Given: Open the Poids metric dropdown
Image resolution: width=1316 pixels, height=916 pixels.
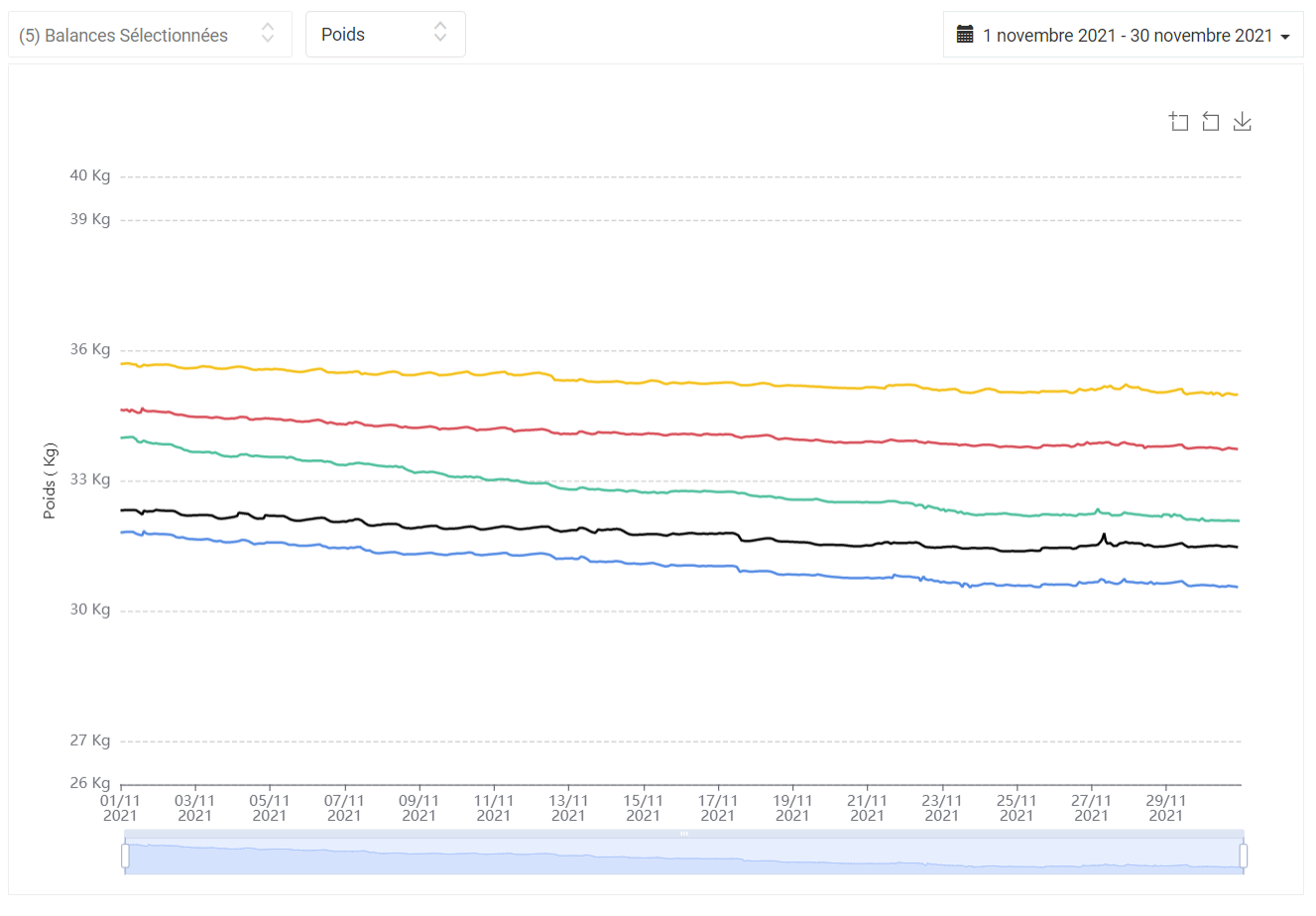Looking at the screenshot, I should click(385, 35).
